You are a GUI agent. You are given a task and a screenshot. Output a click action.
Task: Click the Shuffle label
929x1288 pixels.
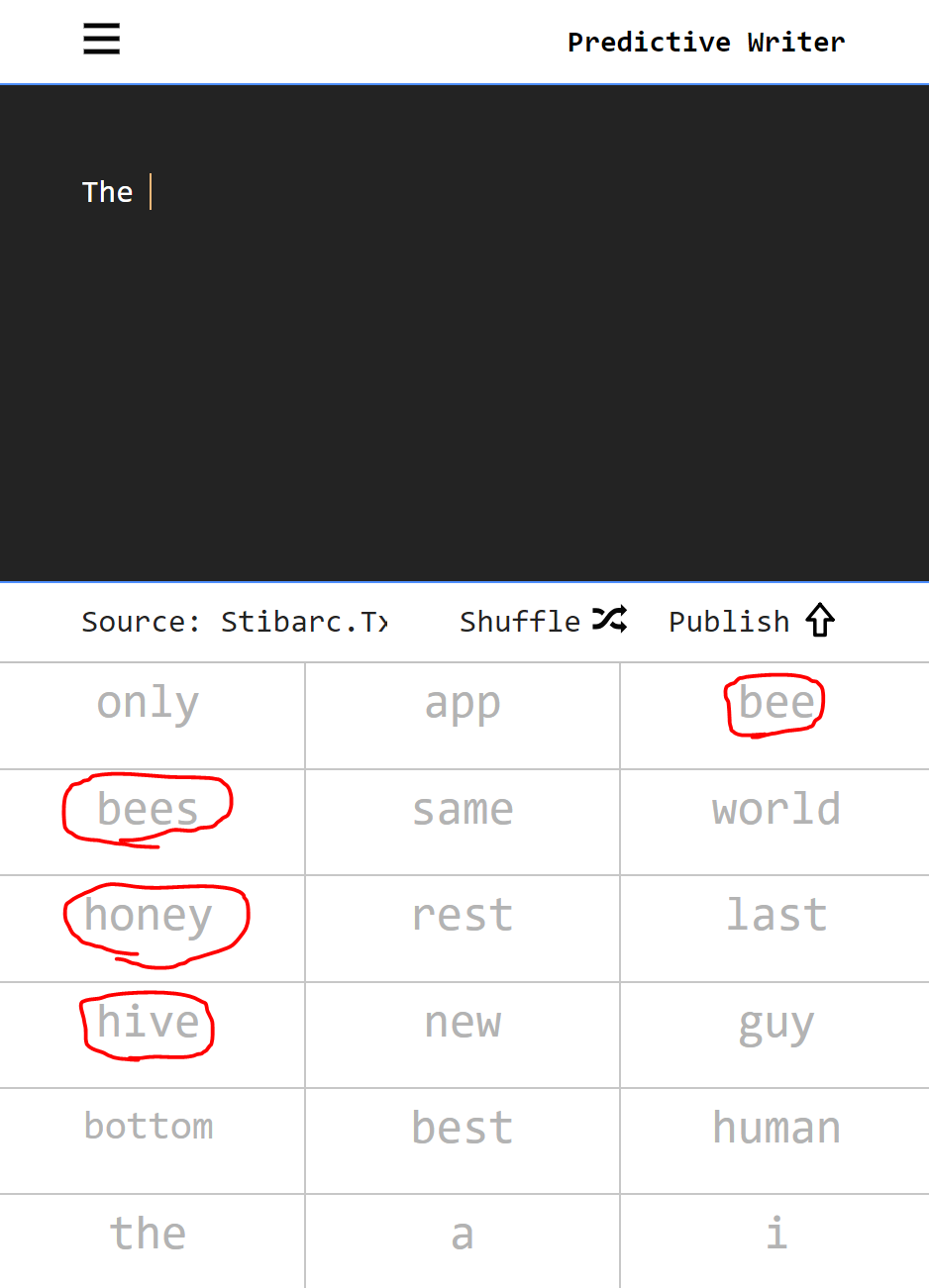[x=520, y=622]
